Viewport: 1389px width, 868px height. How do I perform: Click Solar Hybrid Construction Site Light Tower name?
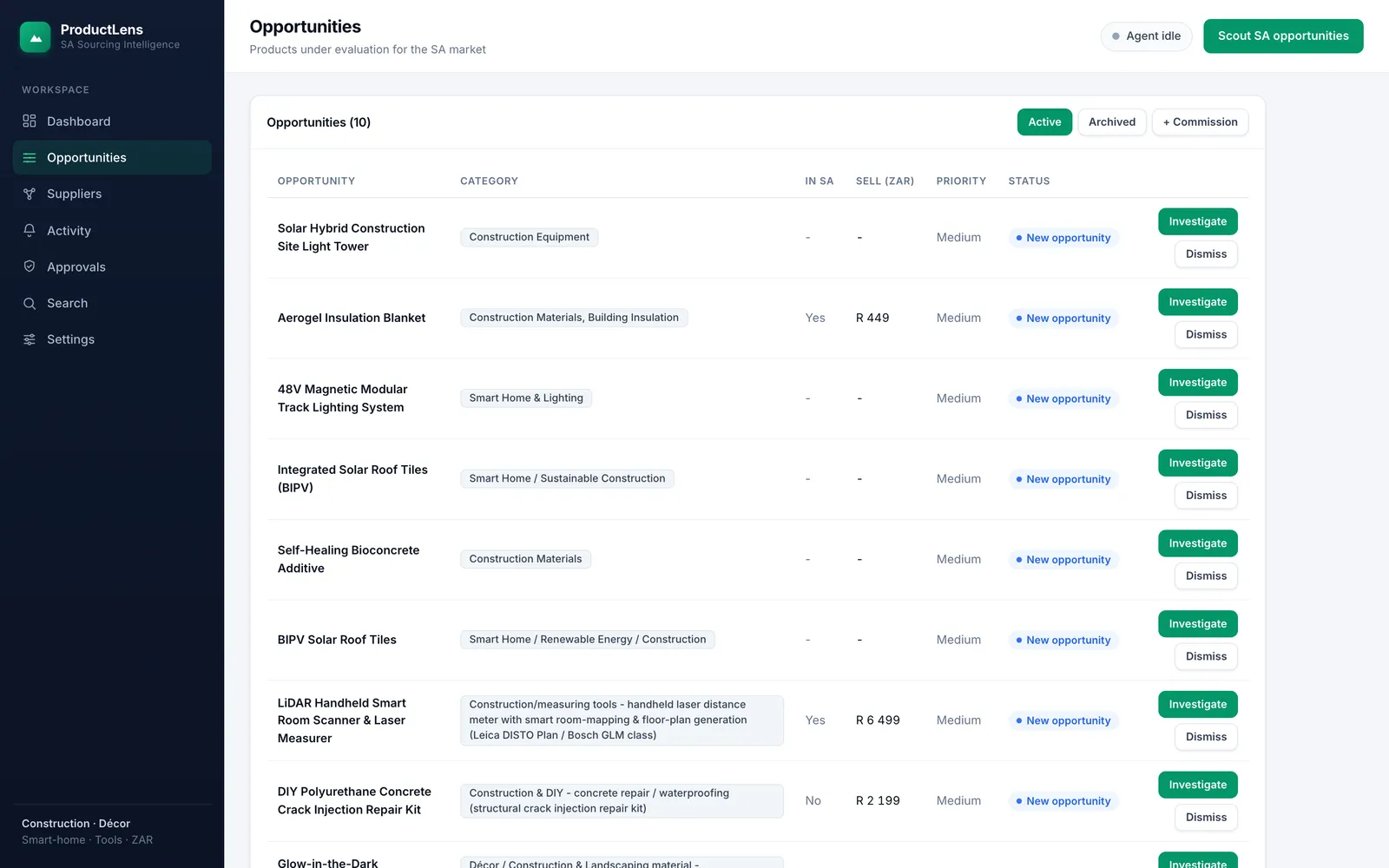pyautogui.click(x=351, y=237)
